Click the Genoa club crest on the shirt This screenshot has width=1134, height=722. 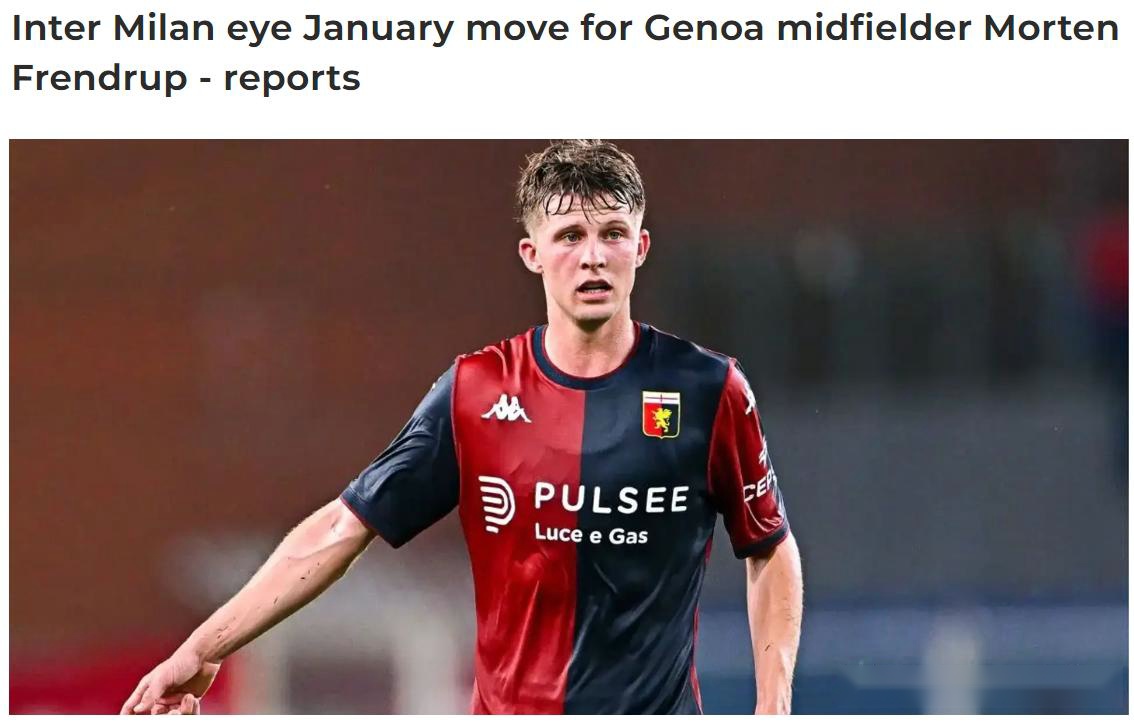point(661,415)
